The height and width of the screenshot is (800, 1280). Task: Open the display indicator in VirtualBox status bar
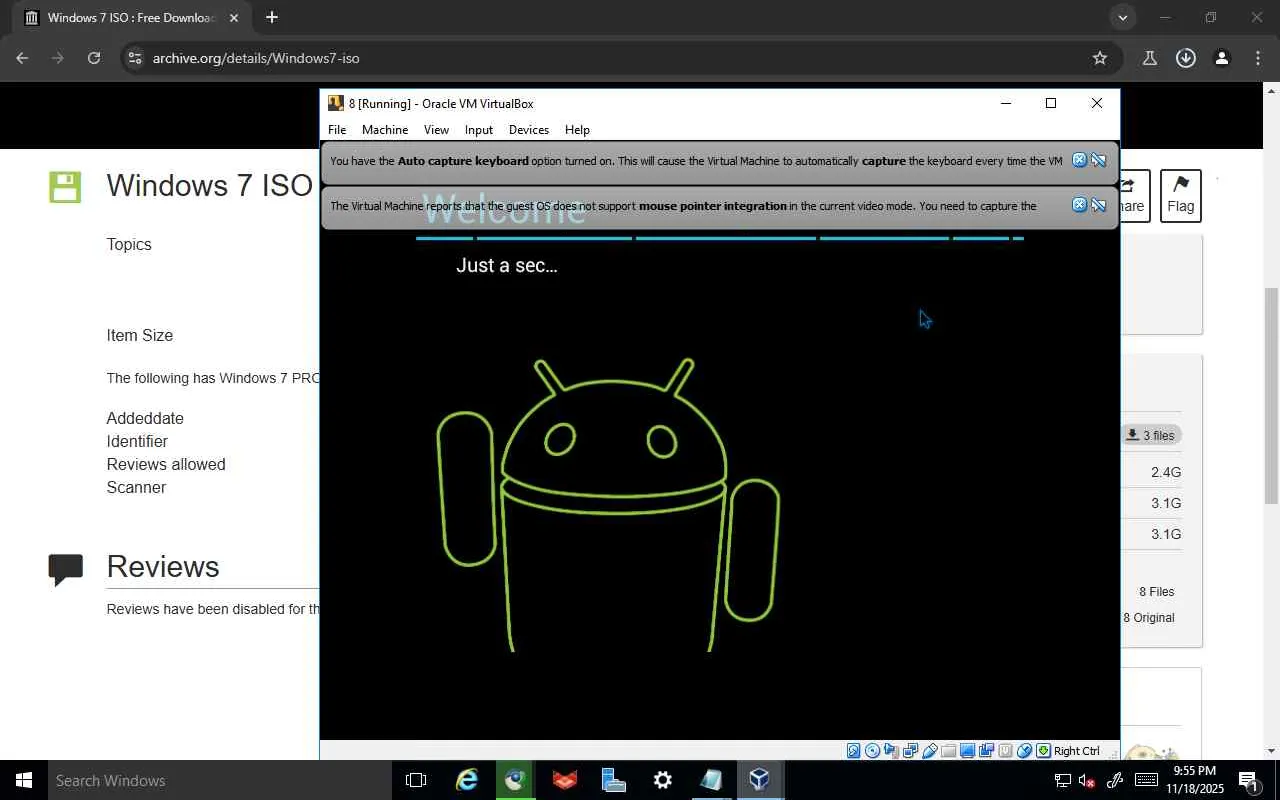(967, 751)
